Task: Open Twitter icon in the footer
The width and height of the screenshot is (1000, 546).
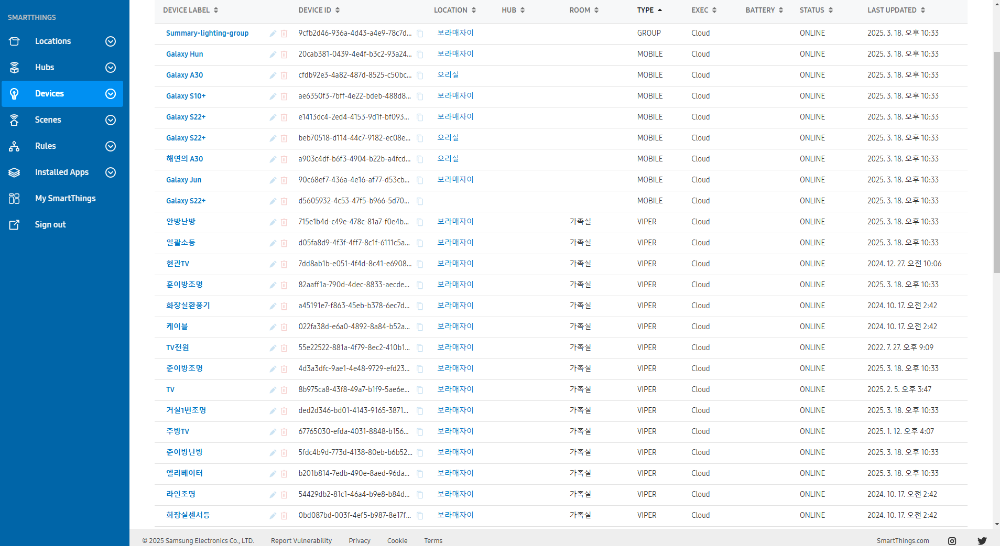Action: pyautogui.click(x=982, y=541)
